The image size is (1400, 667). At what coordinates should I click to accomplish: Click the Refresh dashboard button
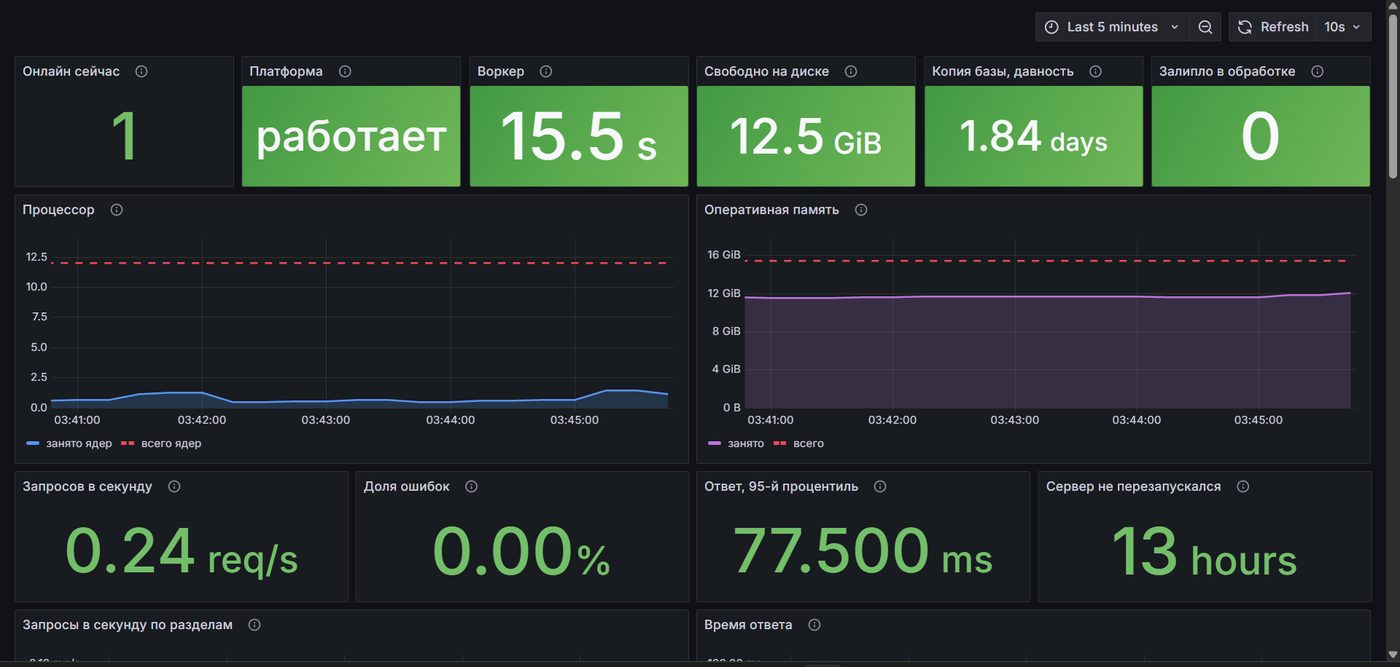[x=1273, y=27]
